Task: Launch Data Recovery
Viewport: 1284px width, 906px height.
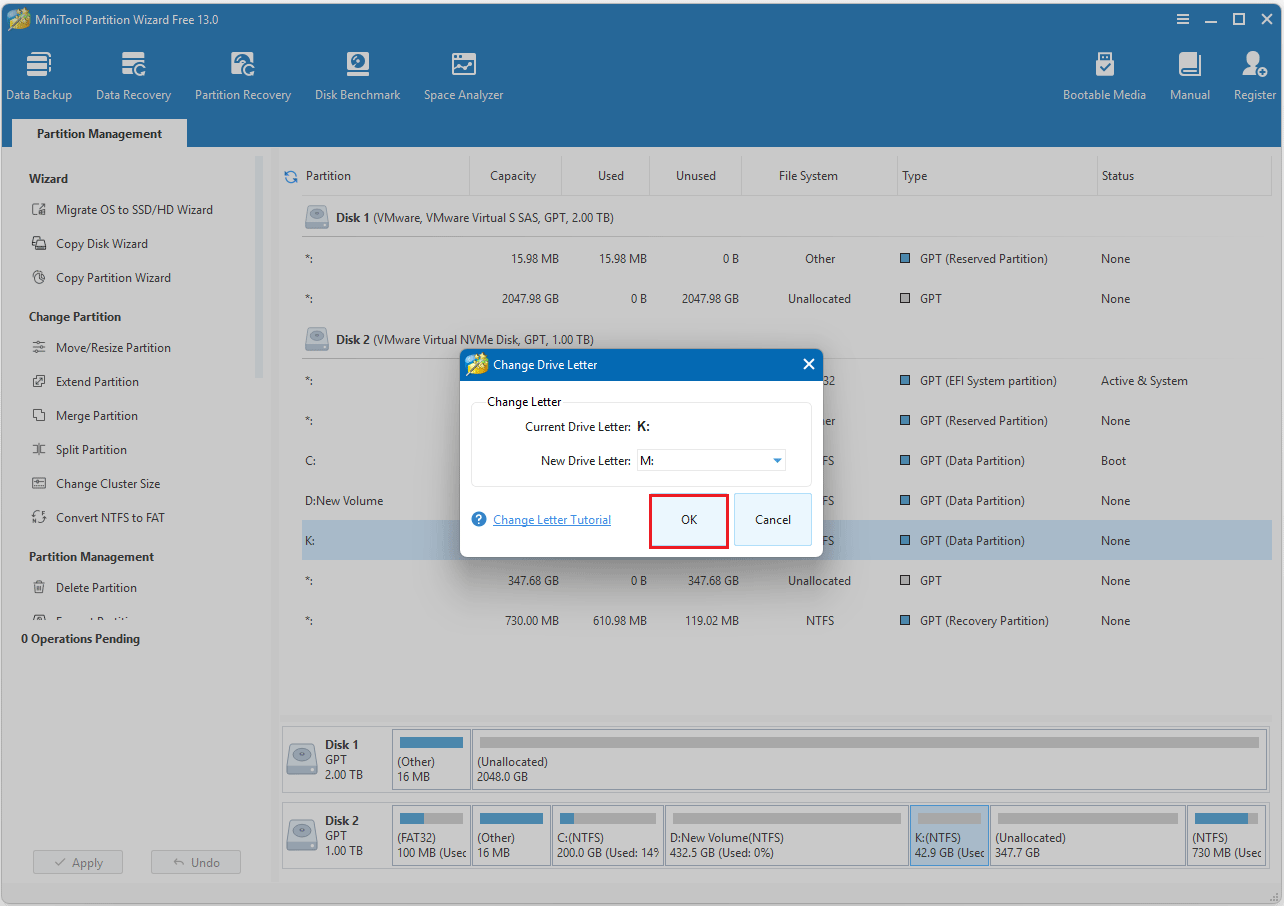Action: pos(133,73)
